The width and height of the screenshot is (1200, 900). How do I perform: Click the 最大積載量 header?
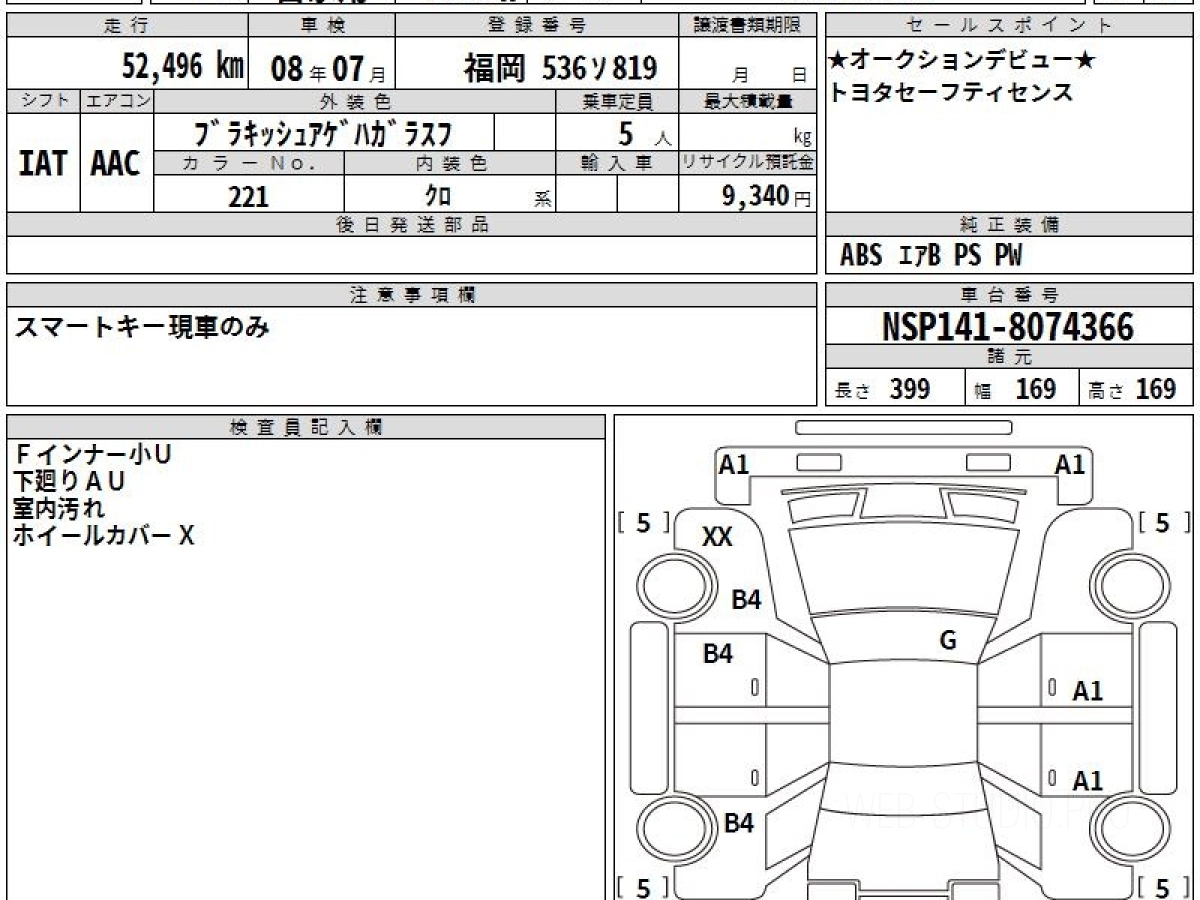tap(748, 101)
